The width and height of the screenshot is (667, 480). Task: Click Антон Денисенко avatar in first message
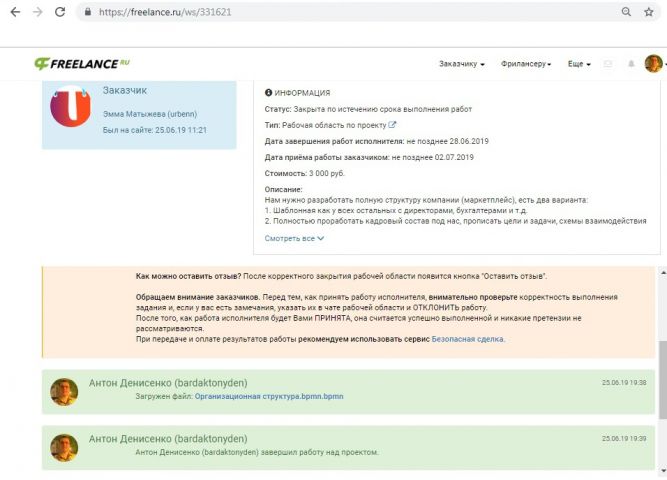[64, 392]
